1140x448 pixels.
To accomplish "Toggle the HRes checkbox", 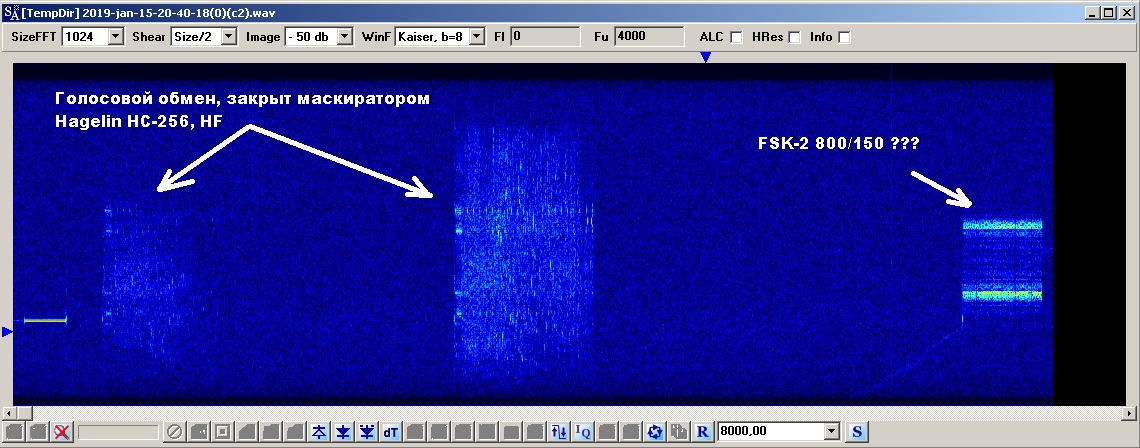I will (795, 37).
